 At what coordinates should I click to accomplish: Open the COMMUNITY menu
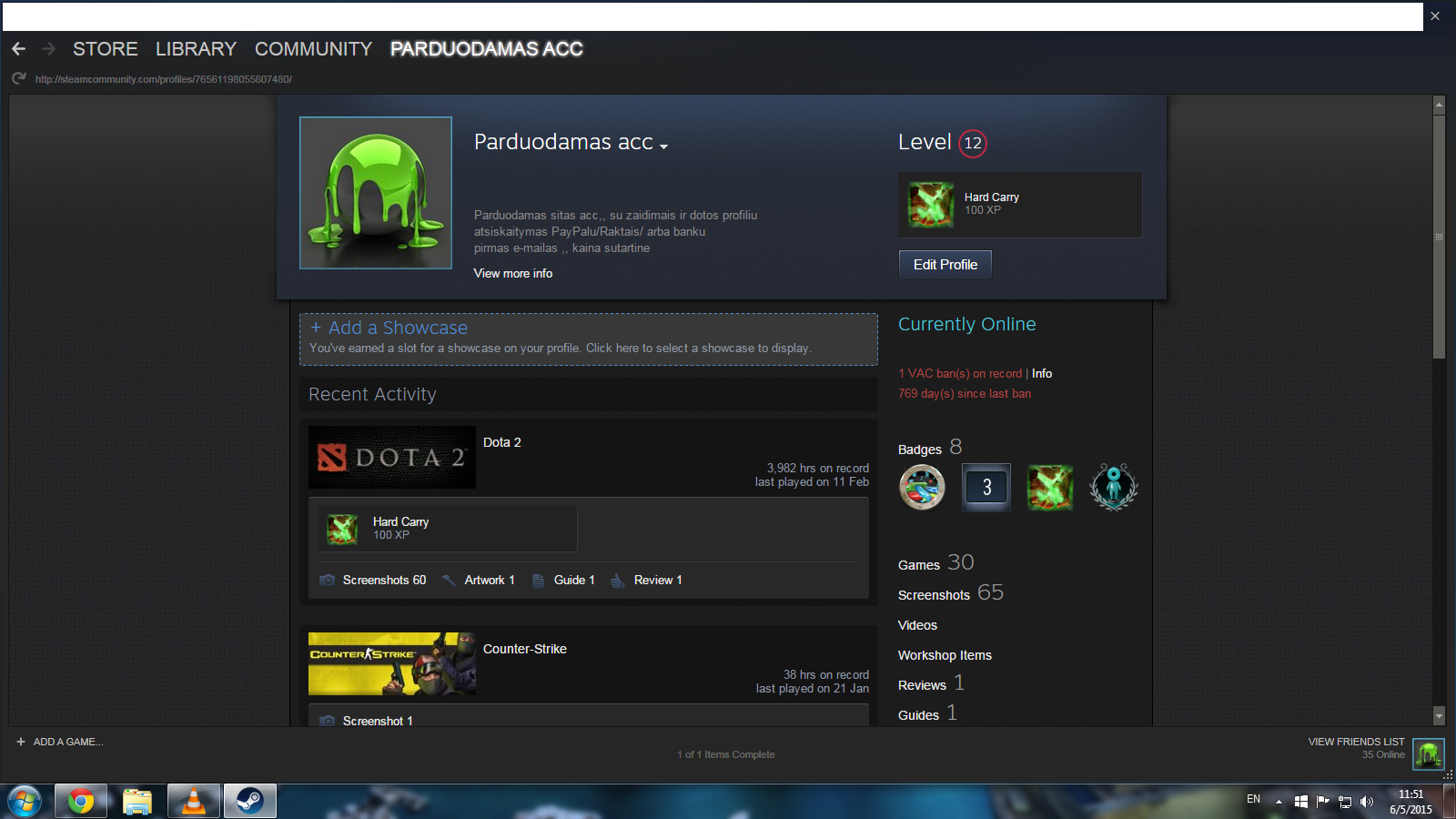point(313,49)
